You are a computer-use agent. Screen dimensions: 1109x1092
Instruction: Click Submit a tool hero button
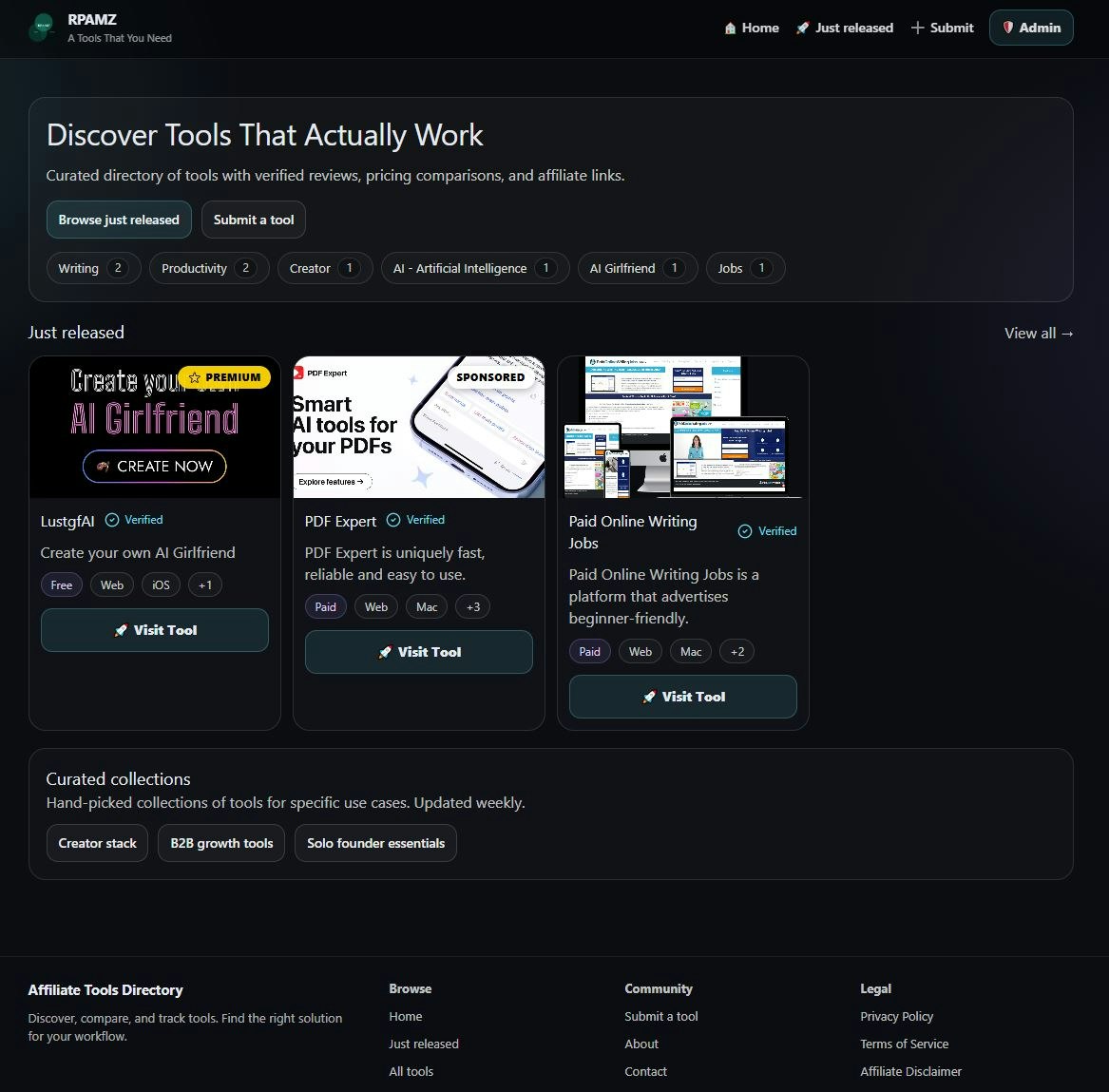(x=253, y=220)
